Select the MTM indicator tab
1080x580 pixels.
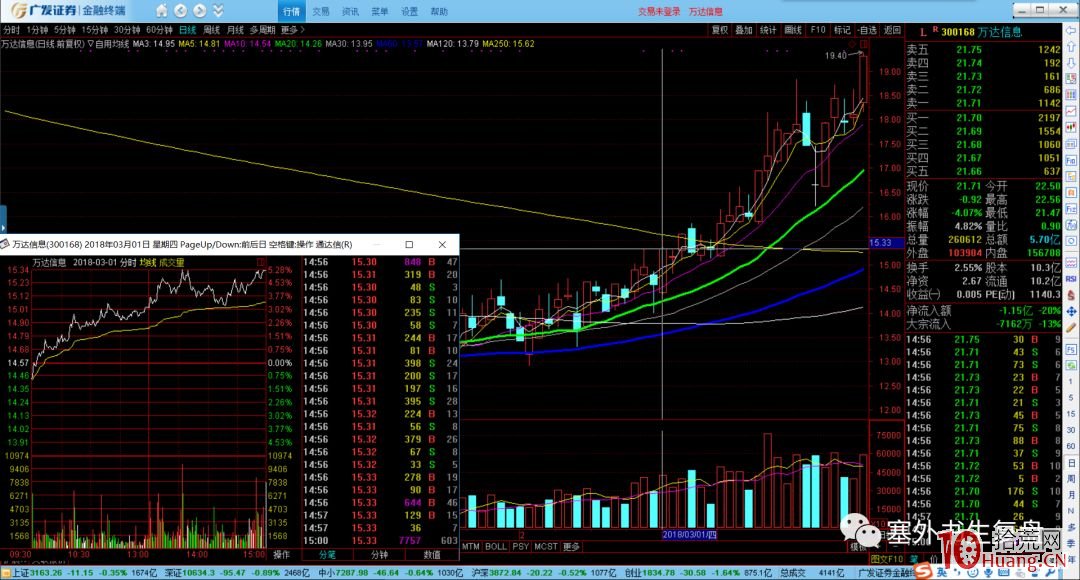[471, 546]
